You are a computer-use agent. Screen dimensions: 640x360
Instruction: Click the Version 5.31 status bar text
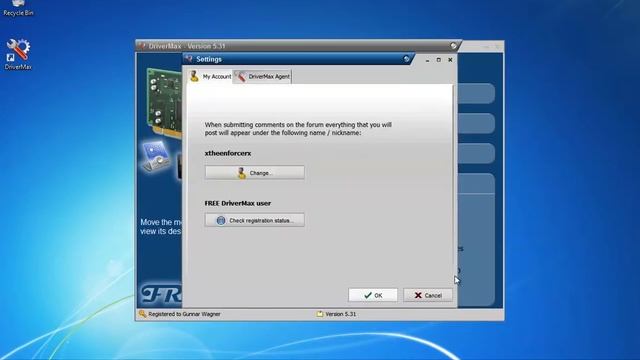(340, 314)
